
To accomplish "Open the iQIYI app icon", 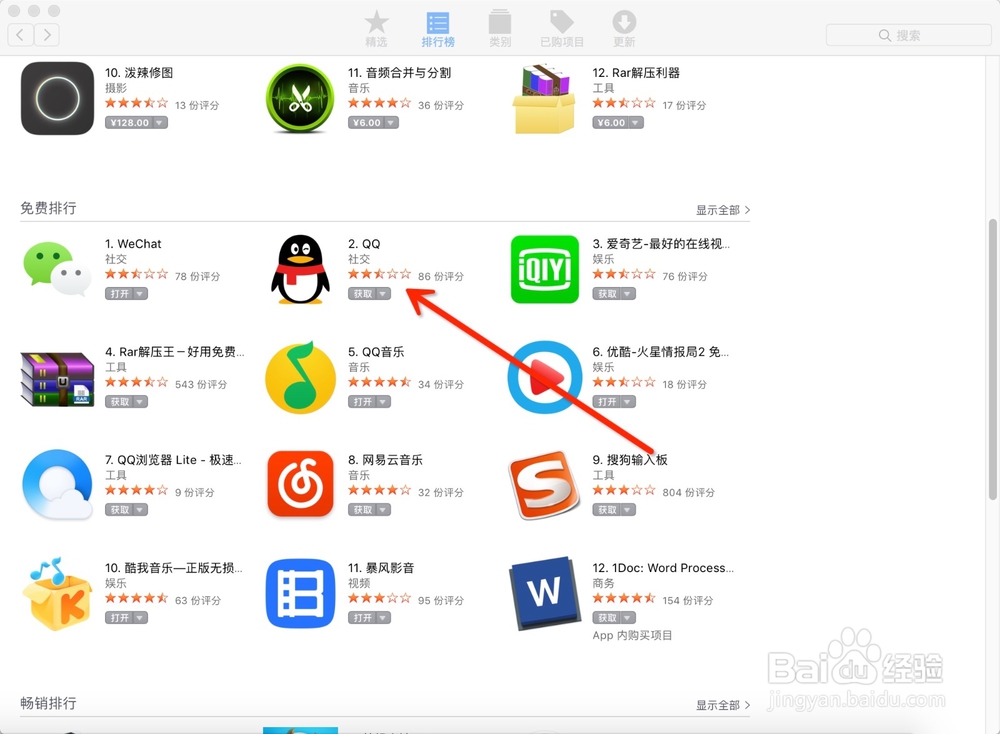I will click(x=545, y=269).
